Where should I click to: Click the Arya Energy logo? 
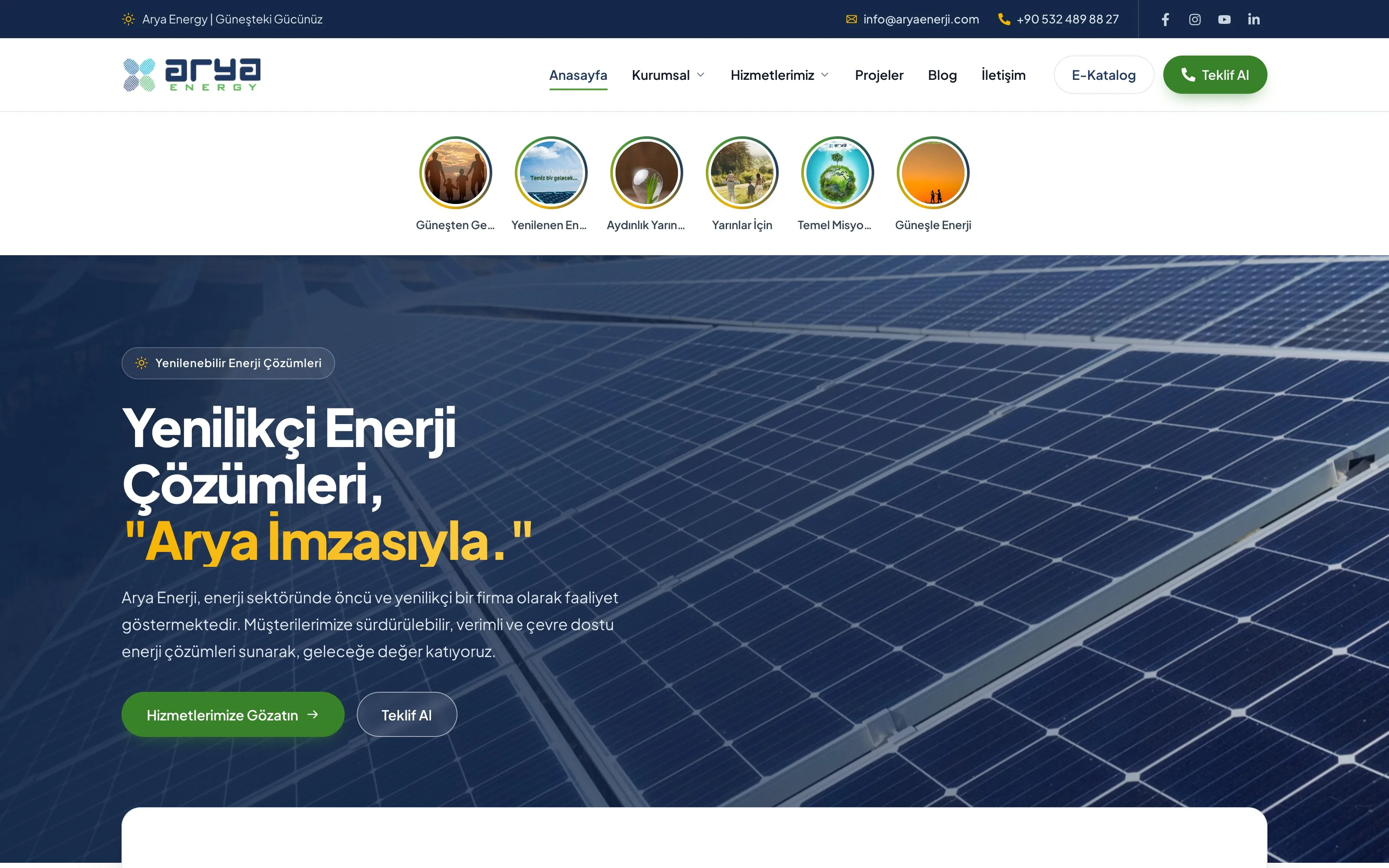click(192, 75)
